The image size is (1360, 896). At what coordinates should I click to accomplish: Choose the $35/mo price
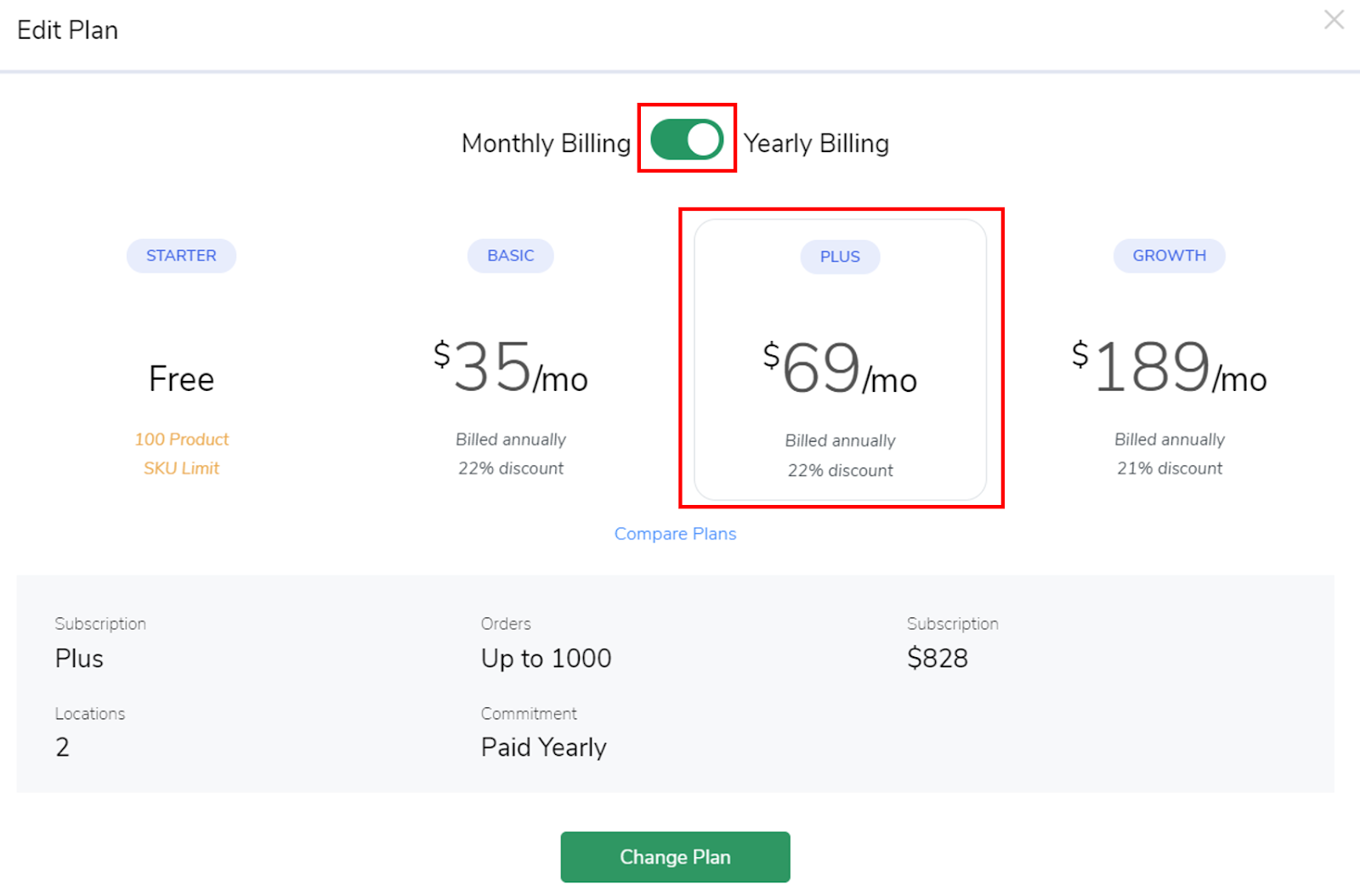[x=511, y=369]
